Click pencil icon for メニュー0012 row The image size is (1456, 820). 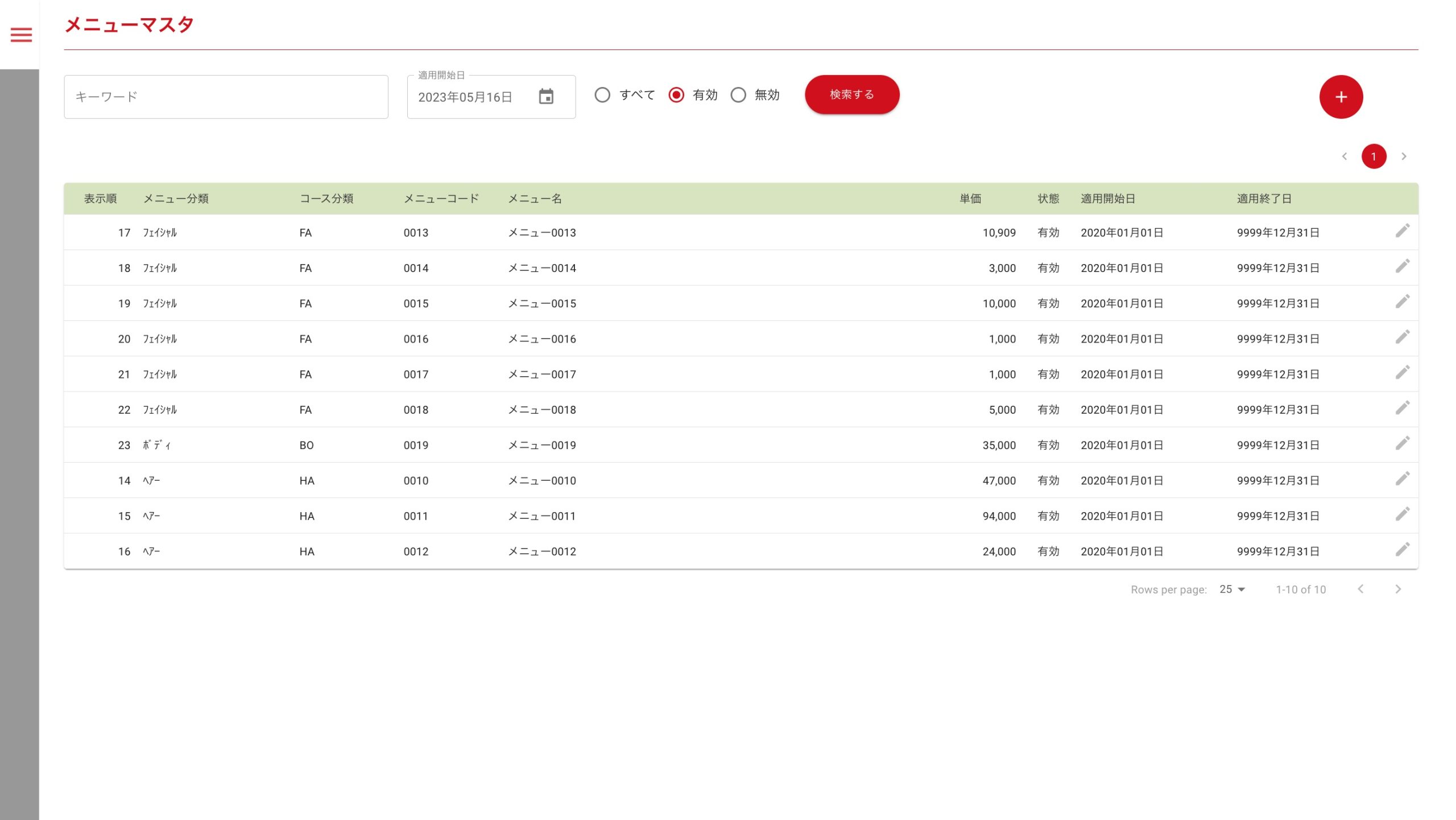1402,550
